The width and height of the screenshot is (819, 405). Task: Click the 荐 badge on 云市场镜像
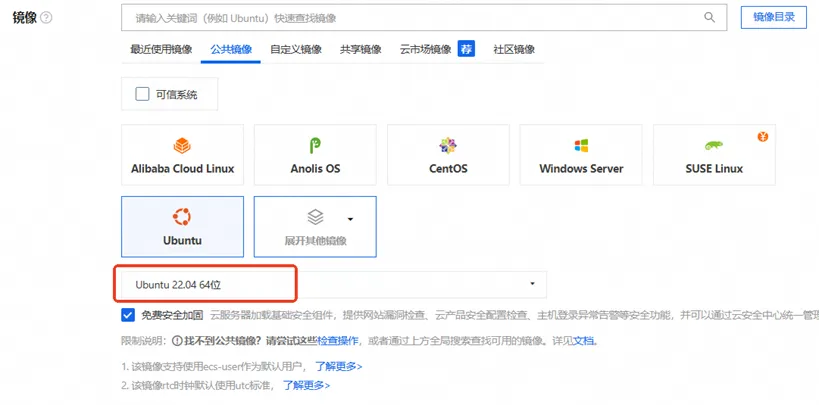click(466, 49)
